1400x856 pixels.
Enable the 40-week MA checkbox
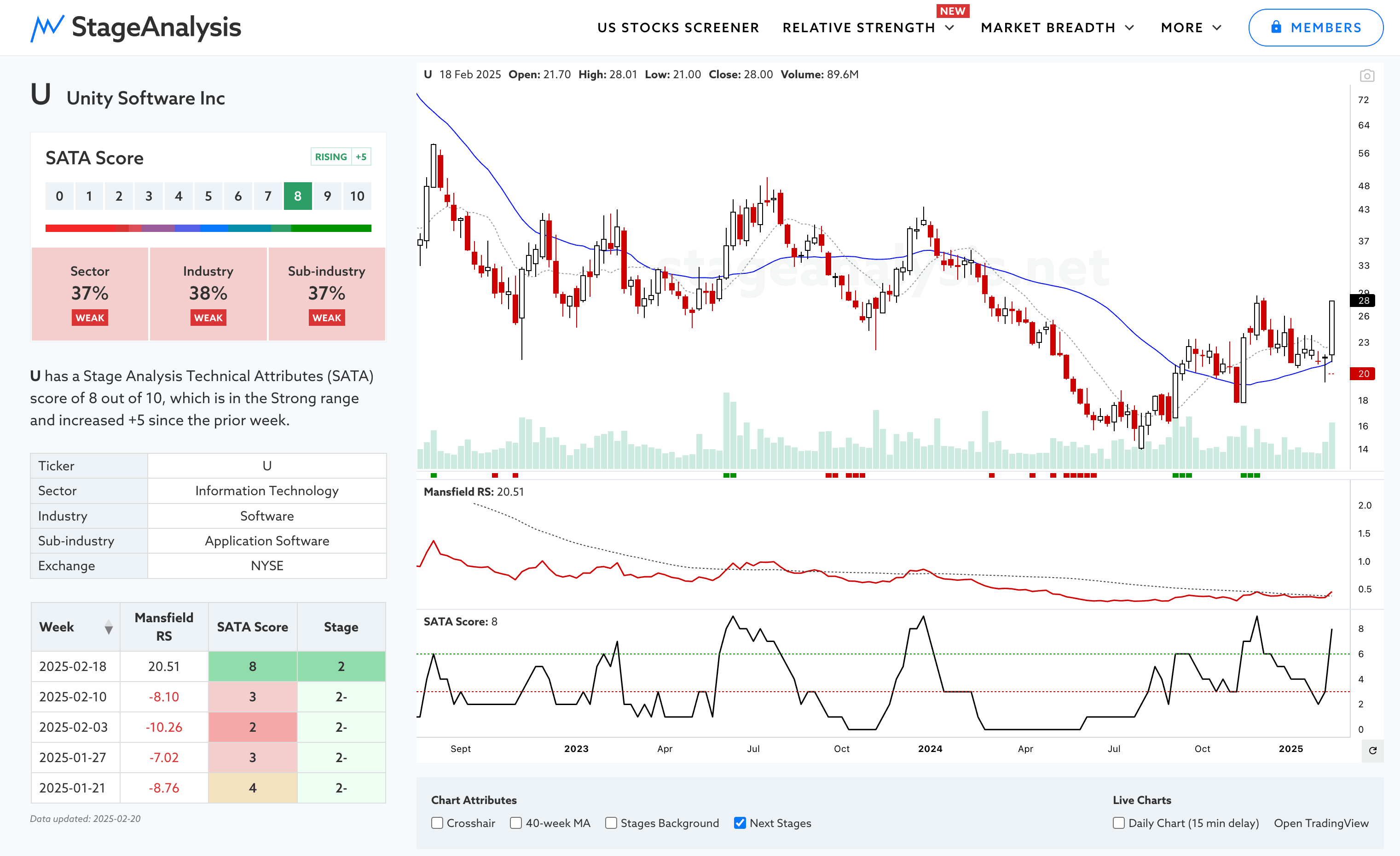pyautogui.click(x=516, y=823)
